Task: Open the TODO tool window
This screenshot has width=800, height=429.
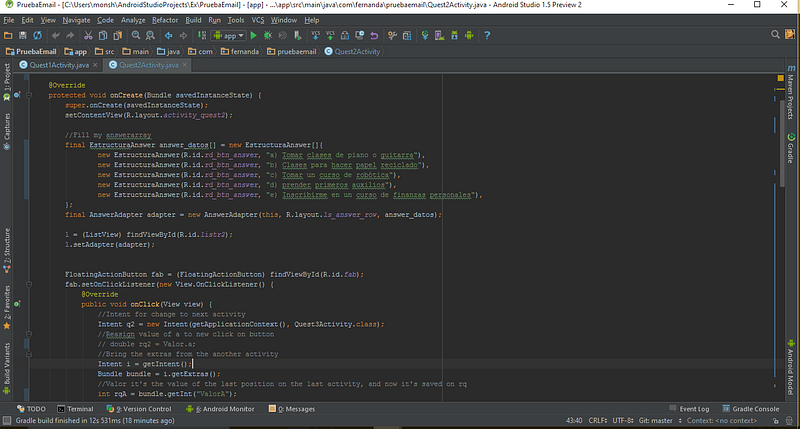Action: click(31, 409)
